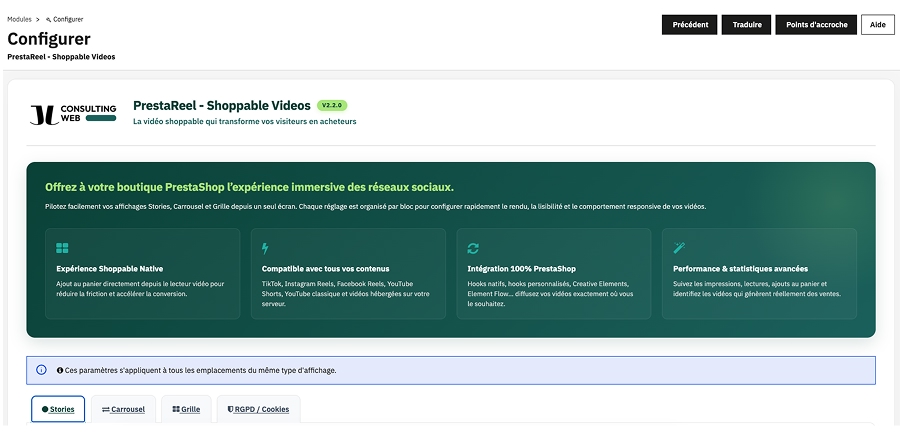Open the Traduire button

tap(746, 25)
